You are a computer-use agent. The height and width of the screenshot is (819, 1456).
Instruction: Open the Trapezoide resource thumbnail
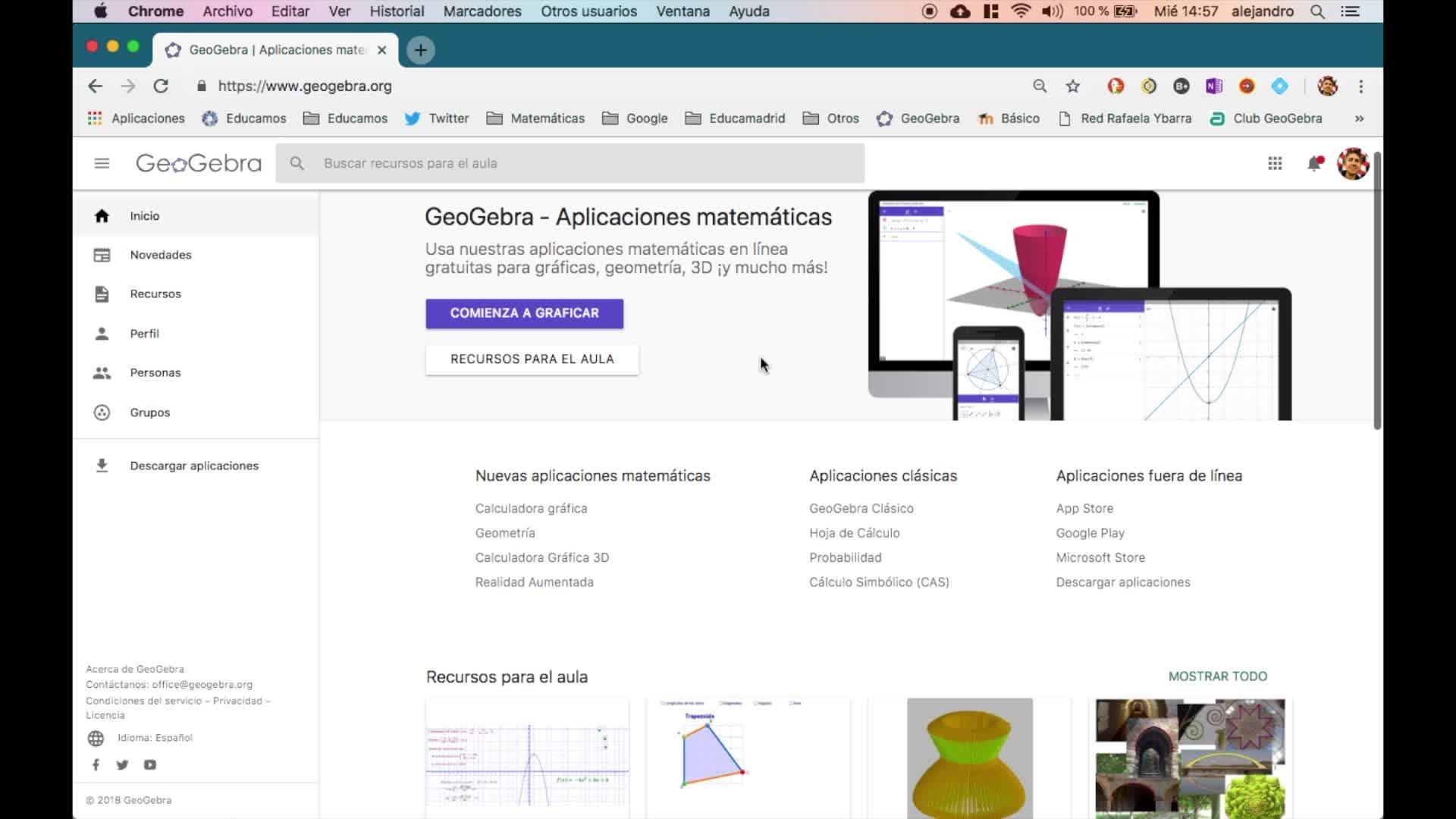pos(747,757)
